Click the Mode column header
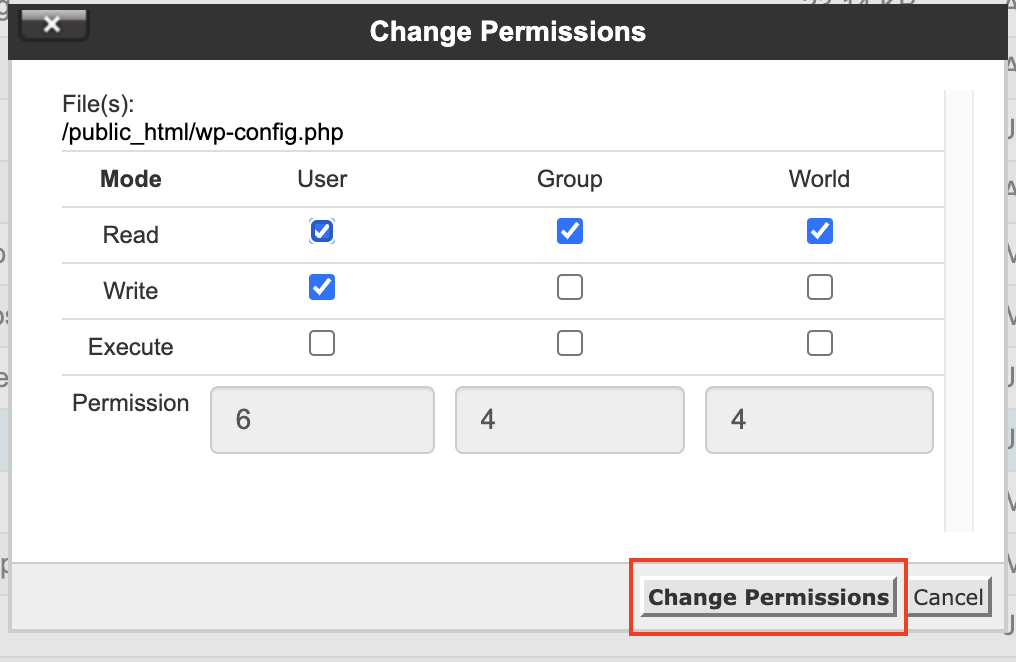 coord(131,179)
